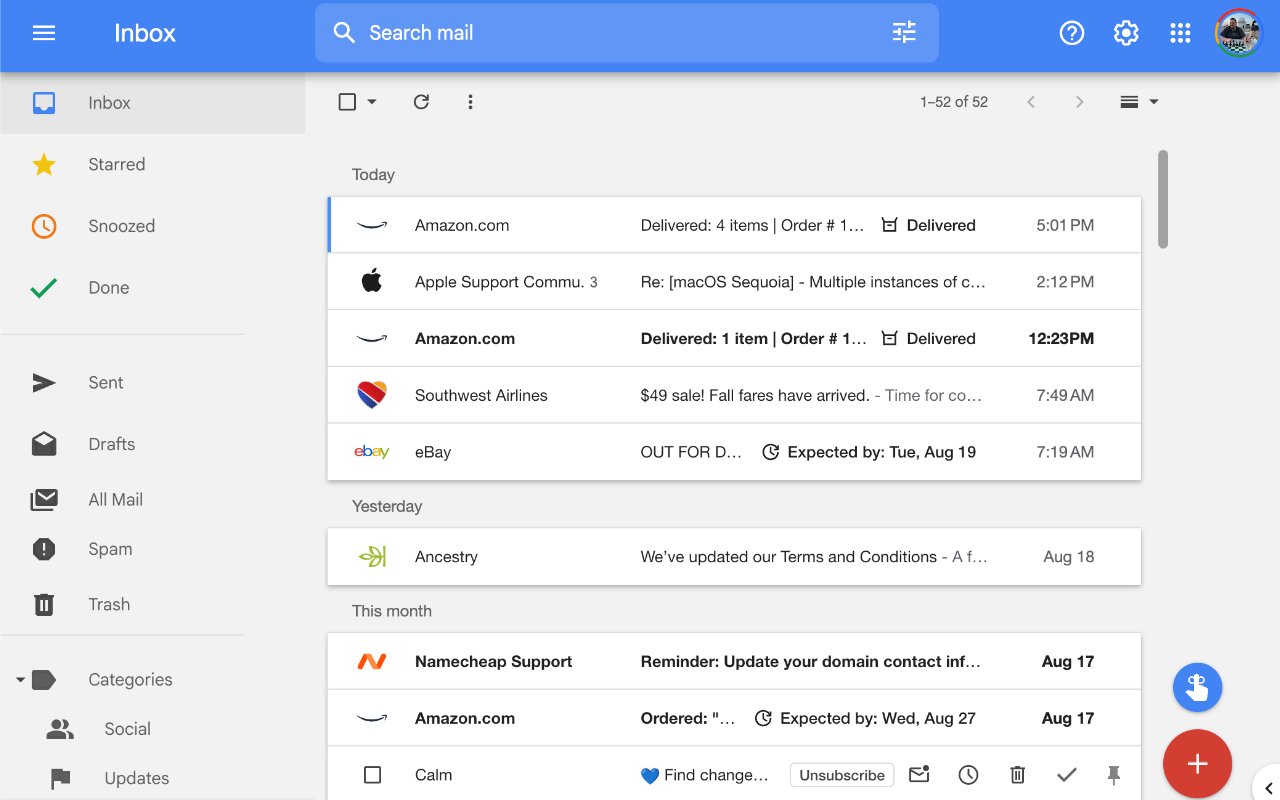Click the search magnifier icon
This screenshot has height=800, width=1280.
tap(344, 33)
